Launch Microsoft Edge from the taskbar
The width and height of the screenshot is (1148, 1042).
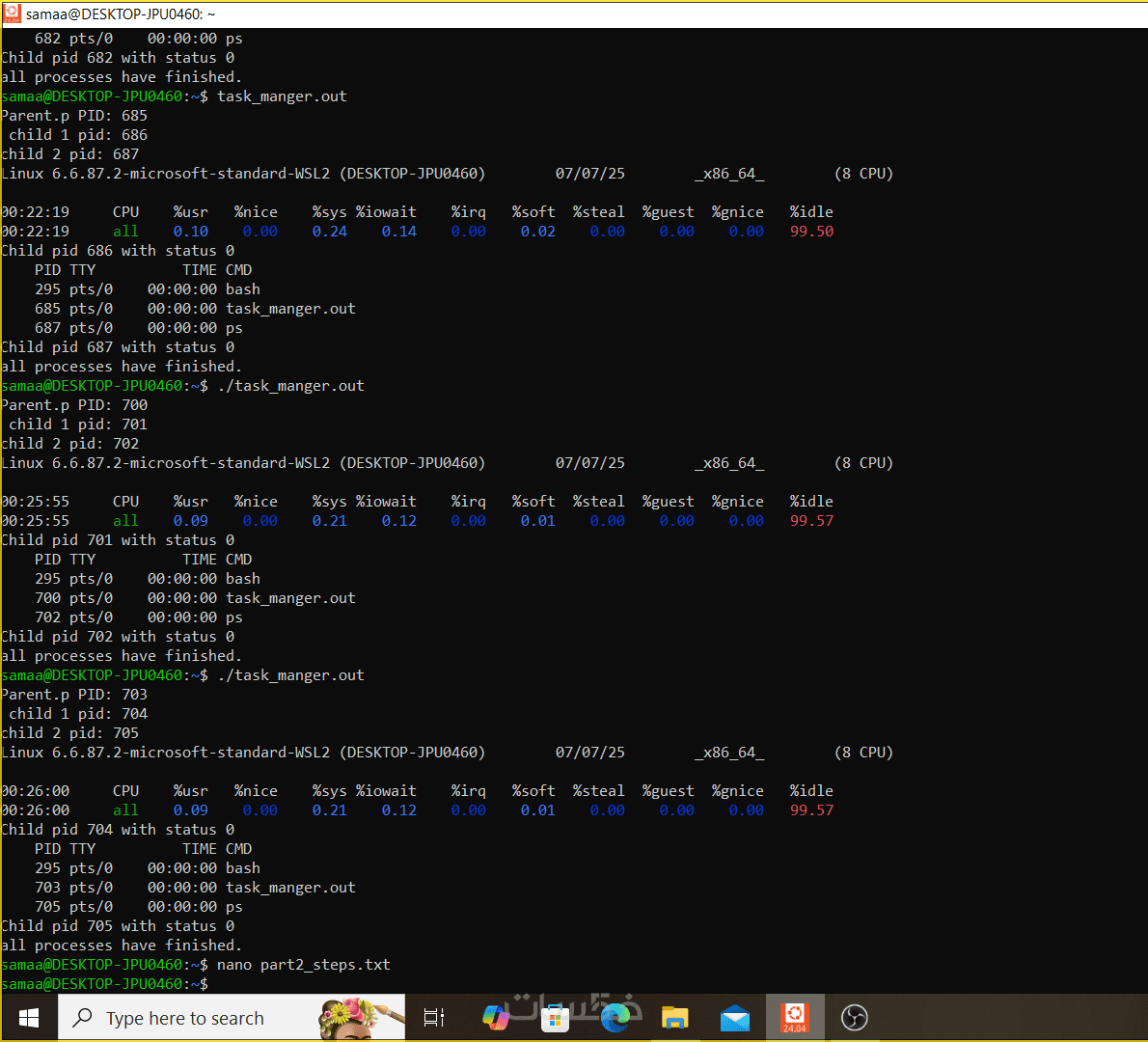coord(615,1018)
